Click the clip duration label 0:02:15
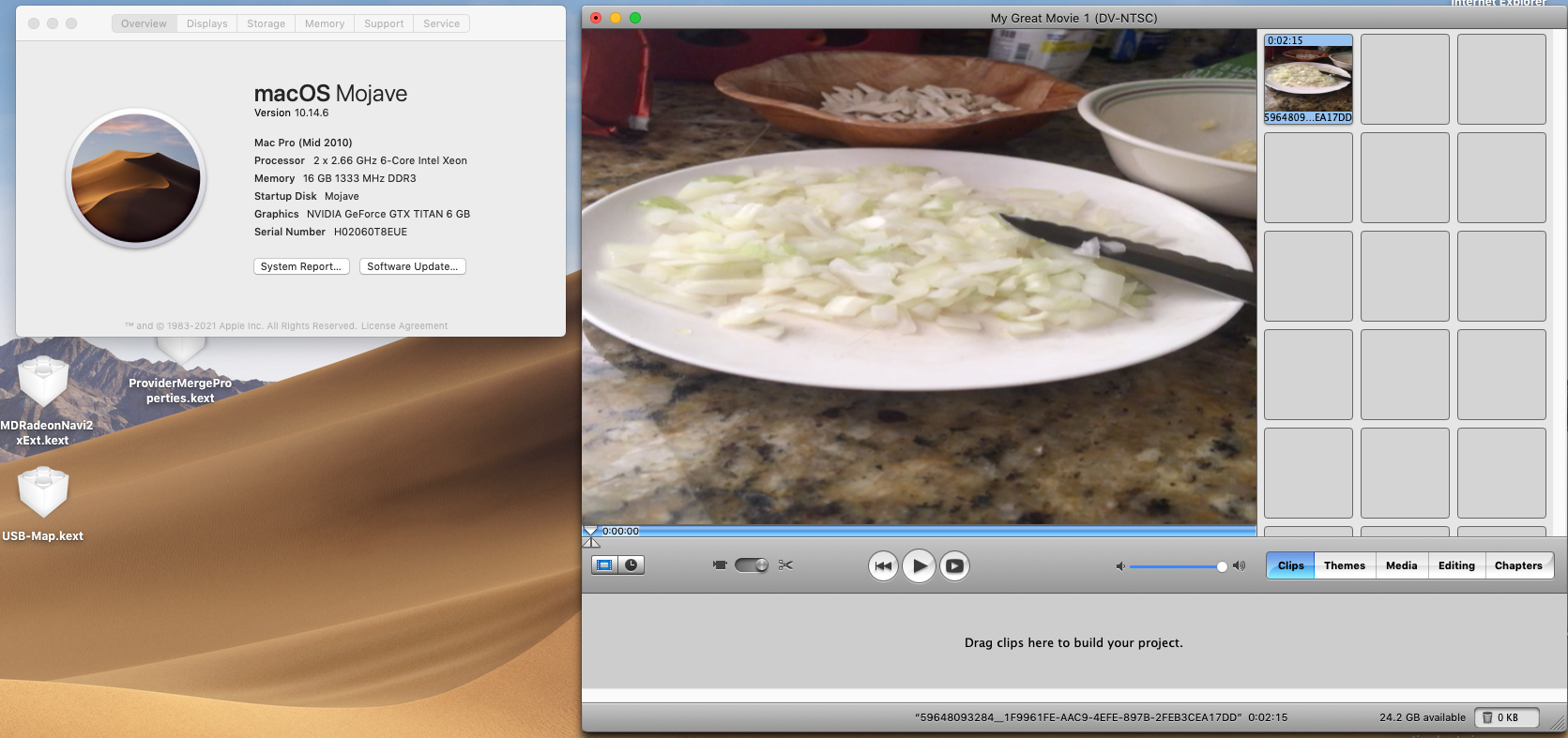 tap(1285, 40)
